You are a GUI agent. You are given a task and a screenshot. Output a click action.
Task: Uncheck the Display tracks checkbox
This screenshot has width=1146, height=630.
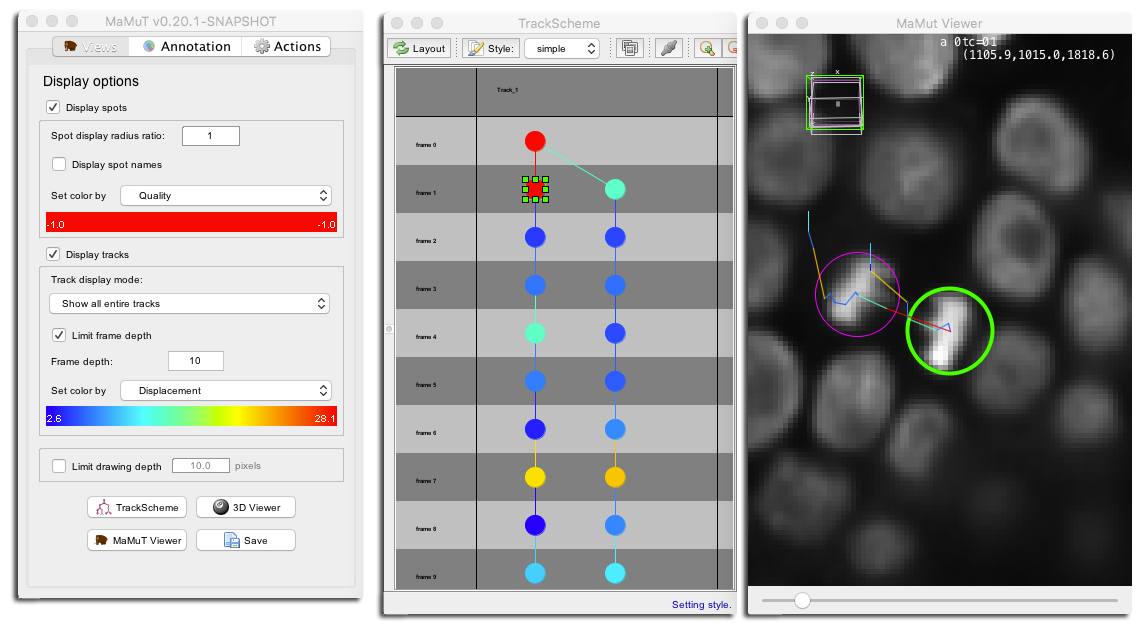pyautogui.click(x=53, y=254)
